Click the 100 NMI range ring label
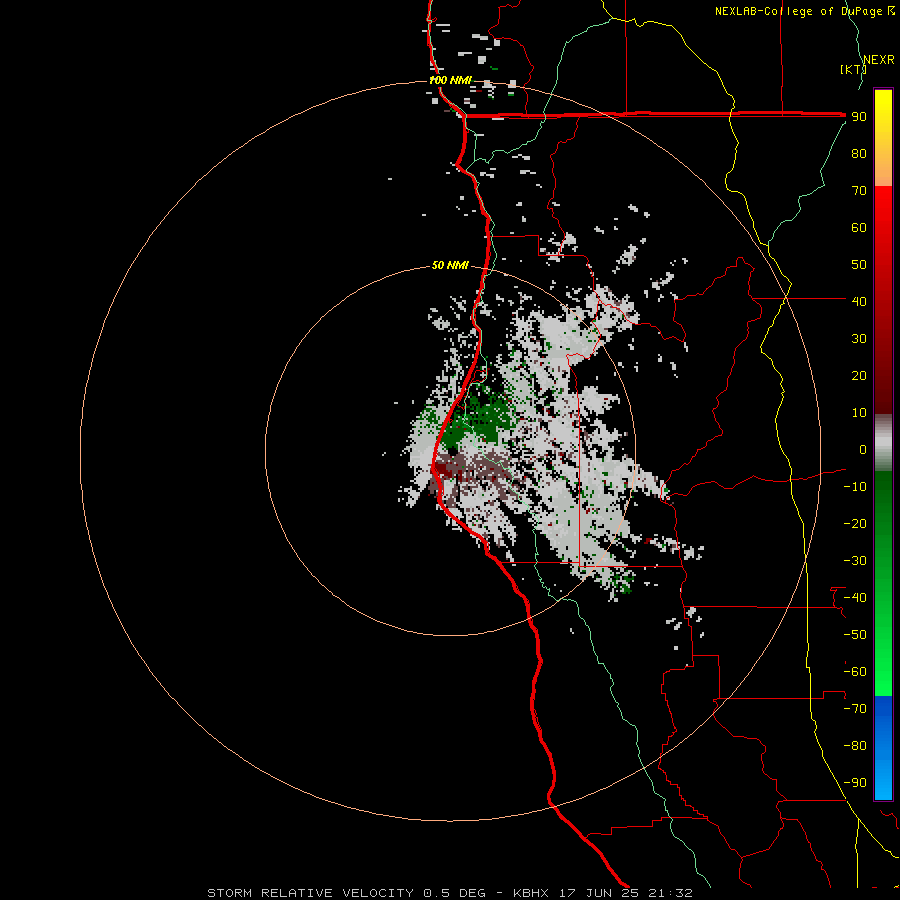The height and width of the screenshot is (900, 900). (451, 80)
